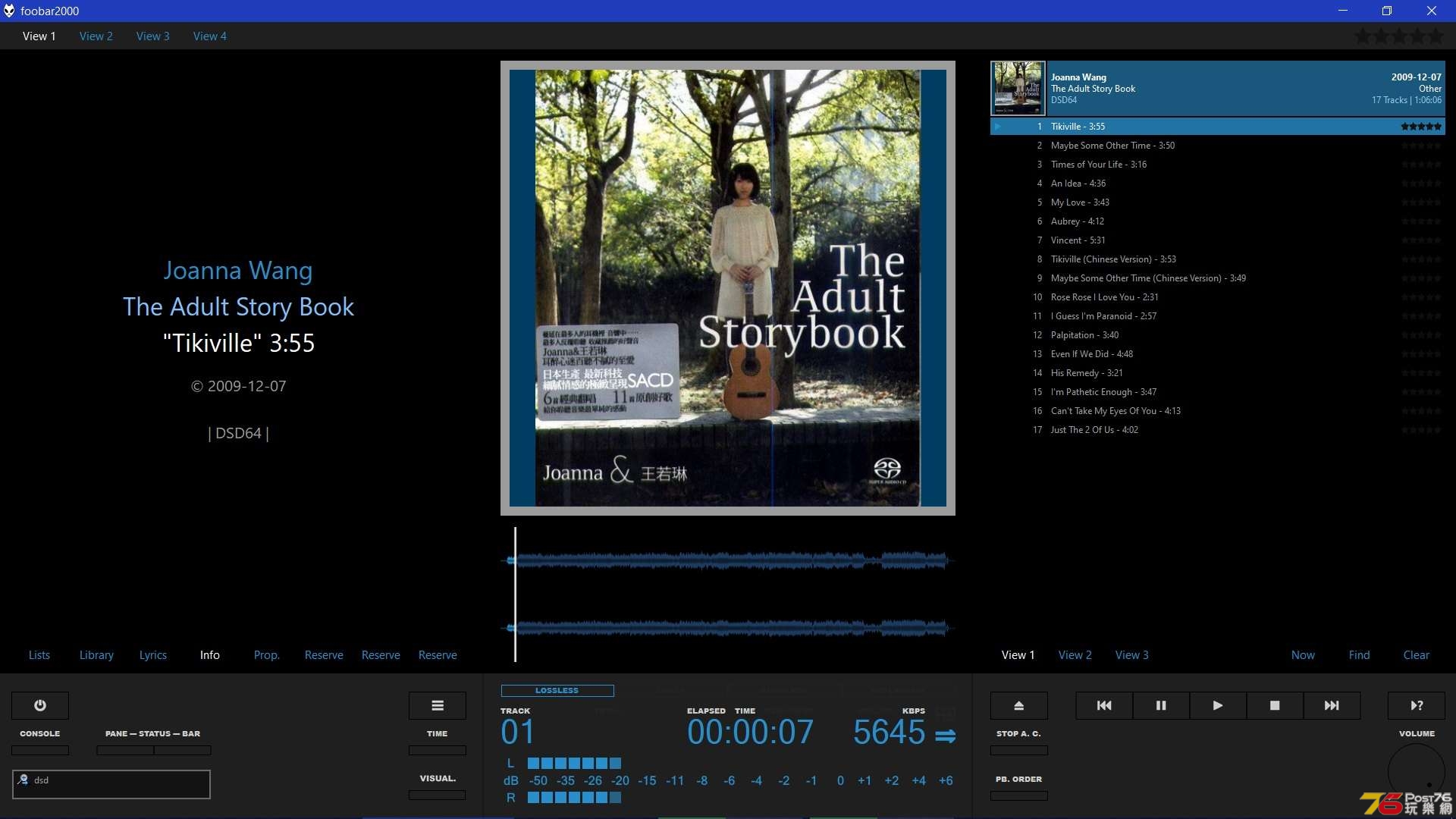
Task: Select the View 1 top tab
Action: 39,36
